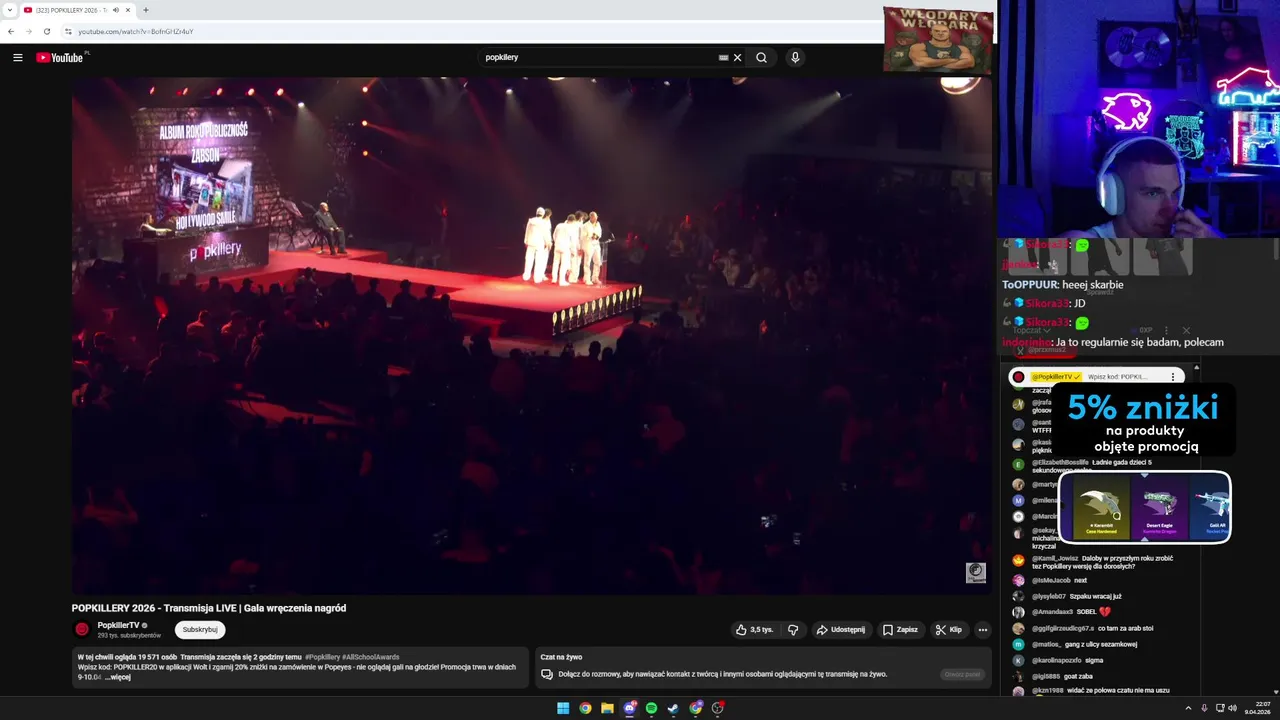This screenshot has width=1280, height=720.
Task: Go forward with the browser forward arrow
Action: [x=28, y=31]
